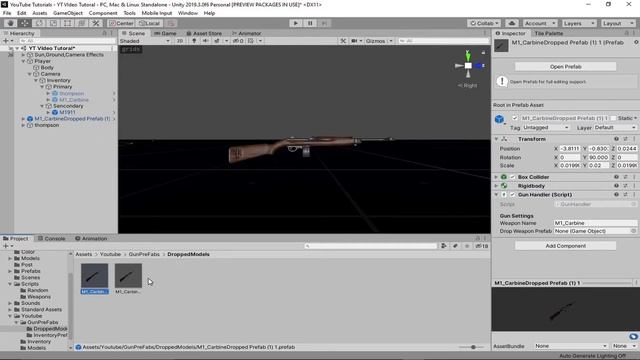Image resolution: width=640 pixels, height=360 pixels.
Task: Select the Scale tool in toolbar
Action: point(53,23)
